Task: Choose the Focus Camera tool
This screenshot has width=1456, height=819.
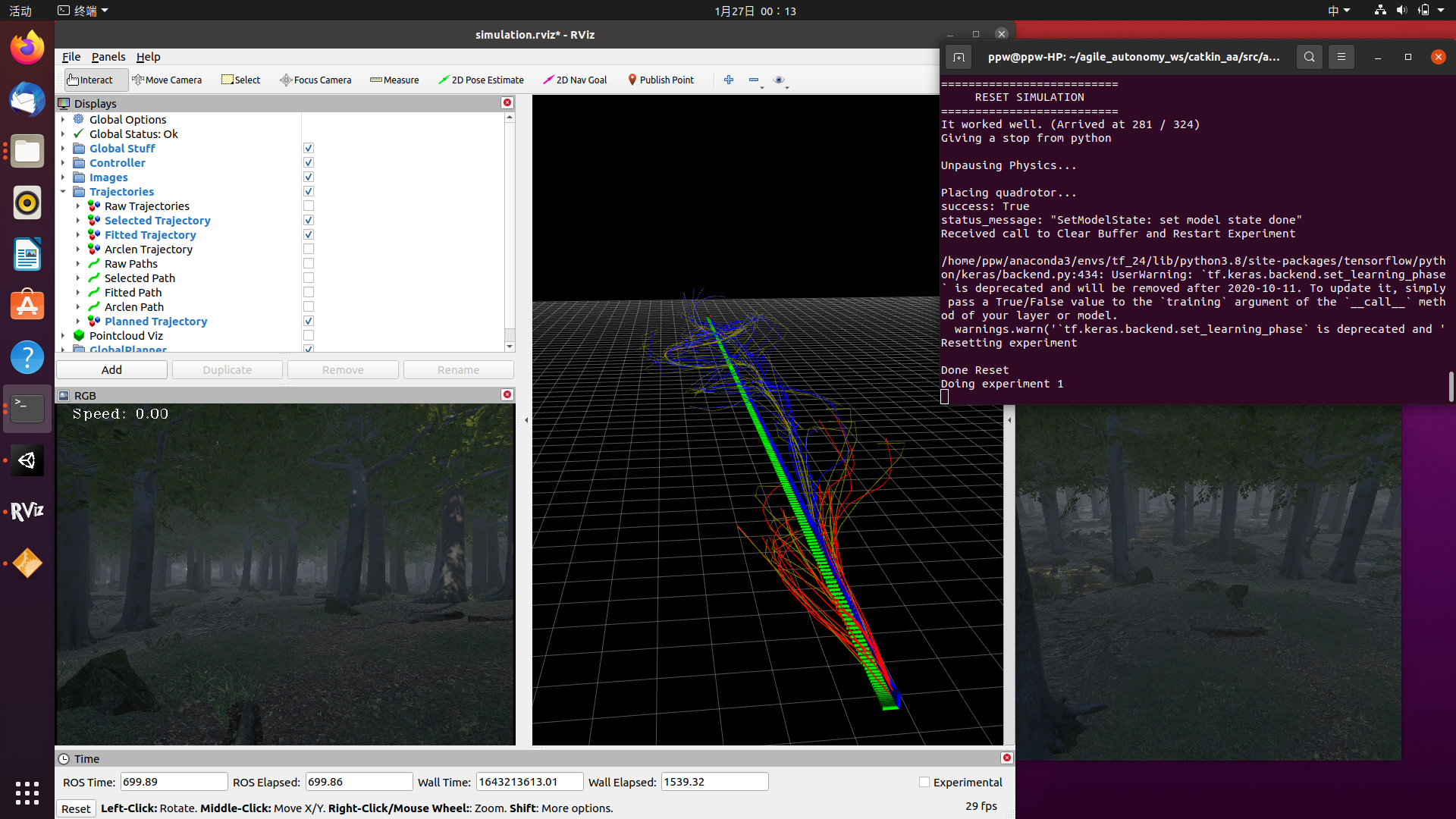Action: (315, 80)
